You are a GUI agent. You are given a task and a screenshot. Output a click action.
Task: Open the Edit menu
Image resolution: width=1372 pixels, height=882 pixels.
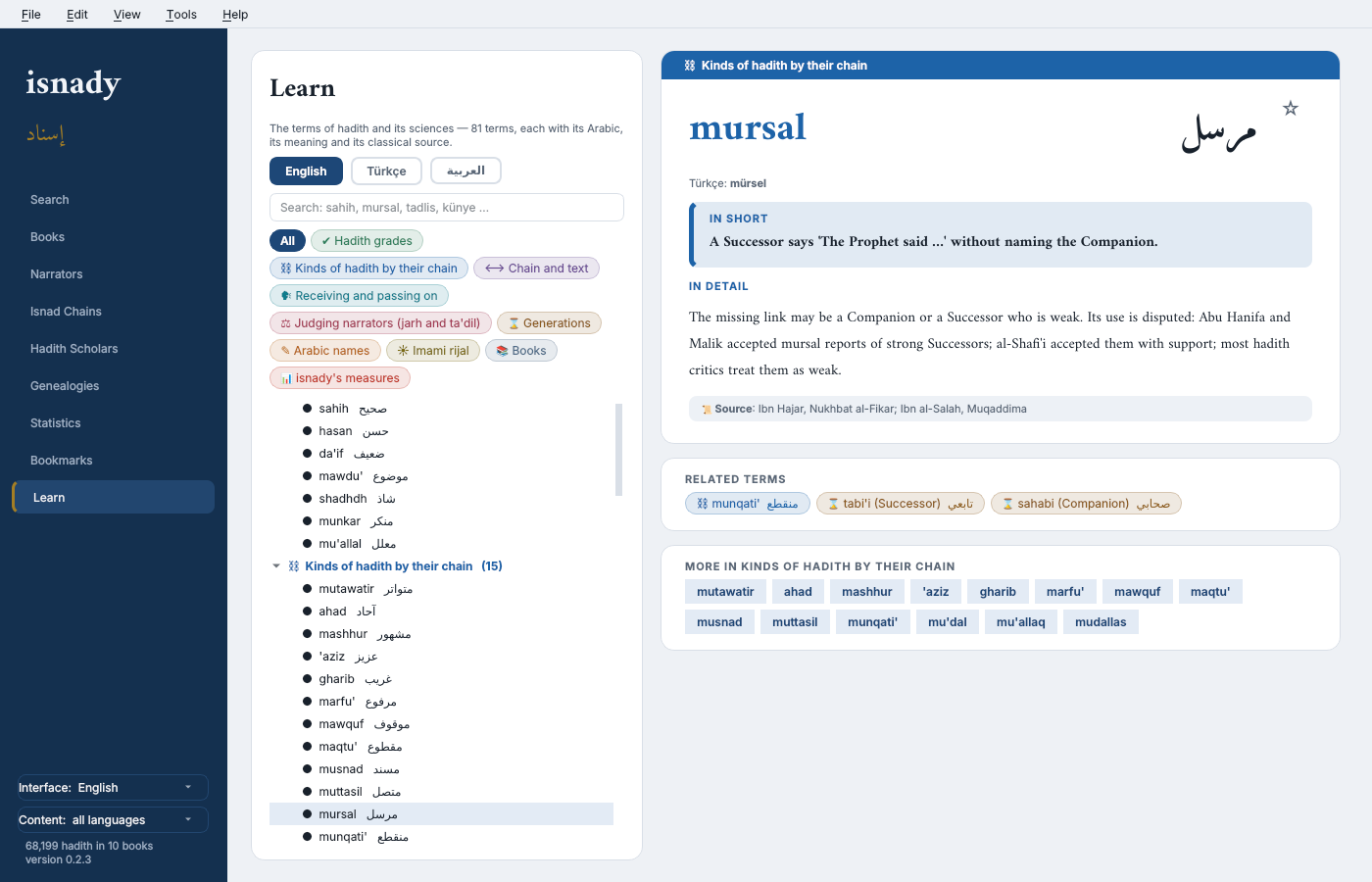[x=77, y=14]
